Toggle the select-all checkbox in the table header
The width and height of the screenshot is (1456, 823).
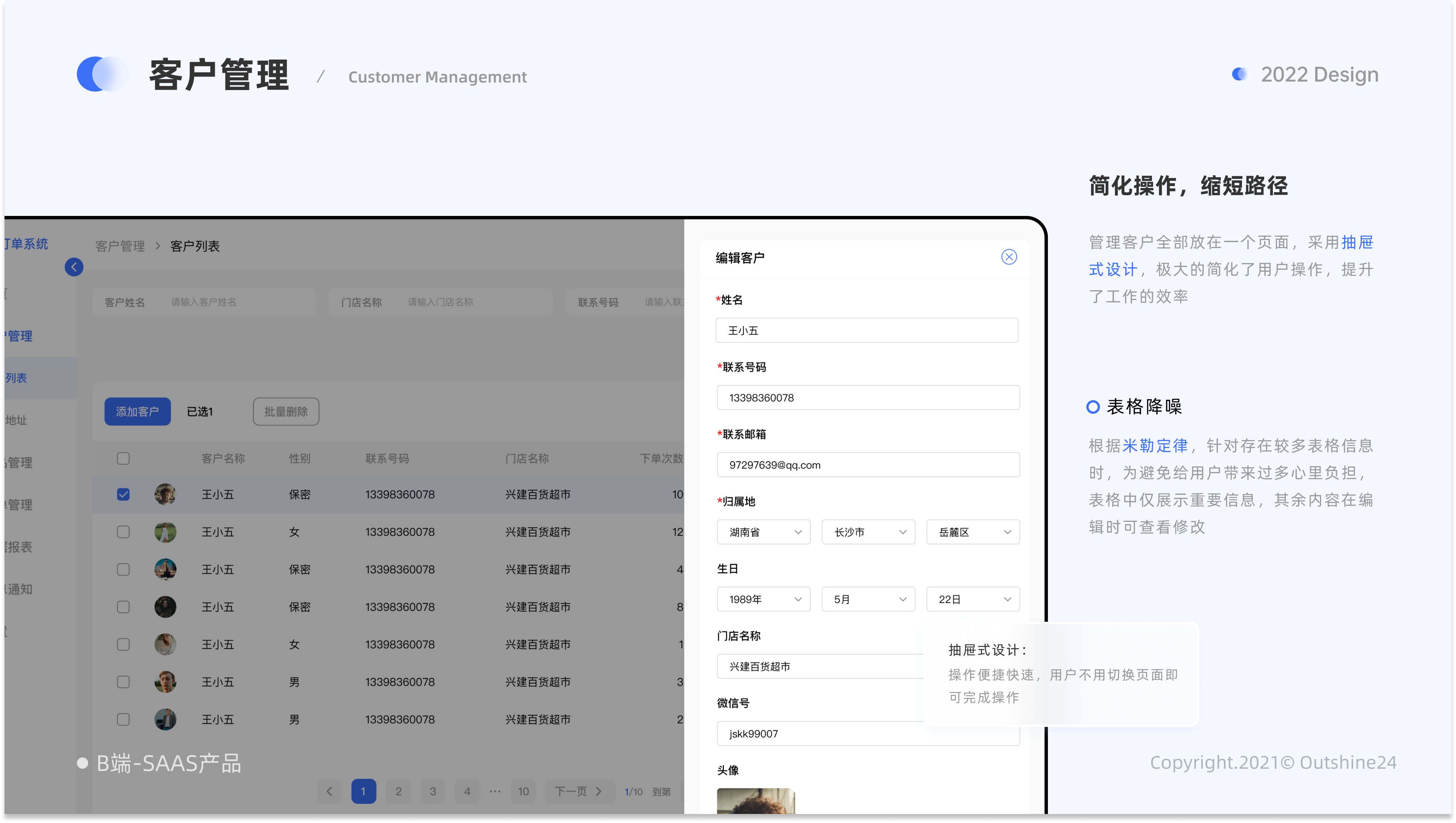pos(123,458)
